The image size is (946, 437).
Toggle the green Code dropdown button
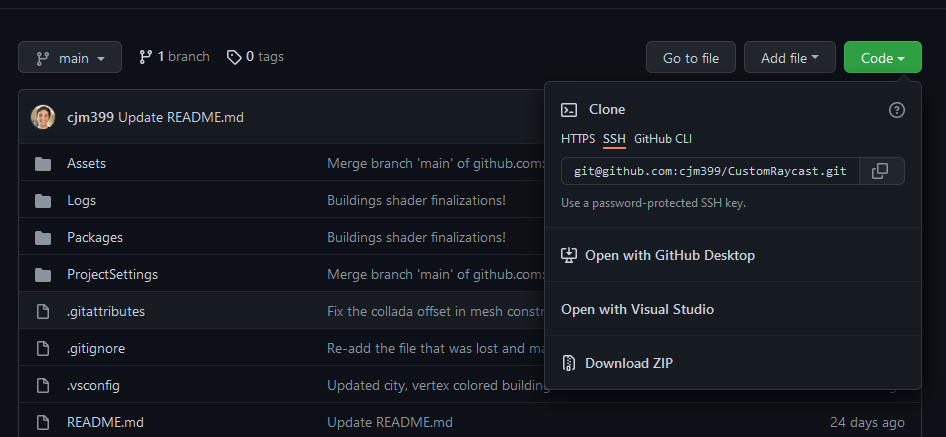click(x=883, y=57)
